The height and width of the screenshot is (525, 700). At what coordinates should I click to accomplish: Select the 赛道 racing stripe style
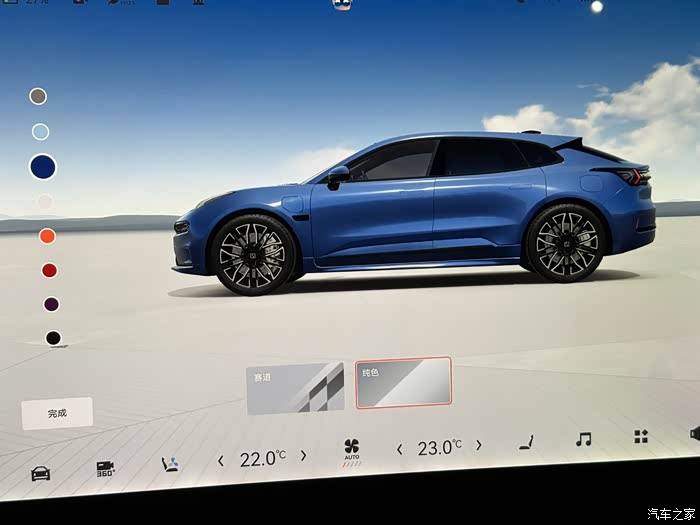point(295,388)
